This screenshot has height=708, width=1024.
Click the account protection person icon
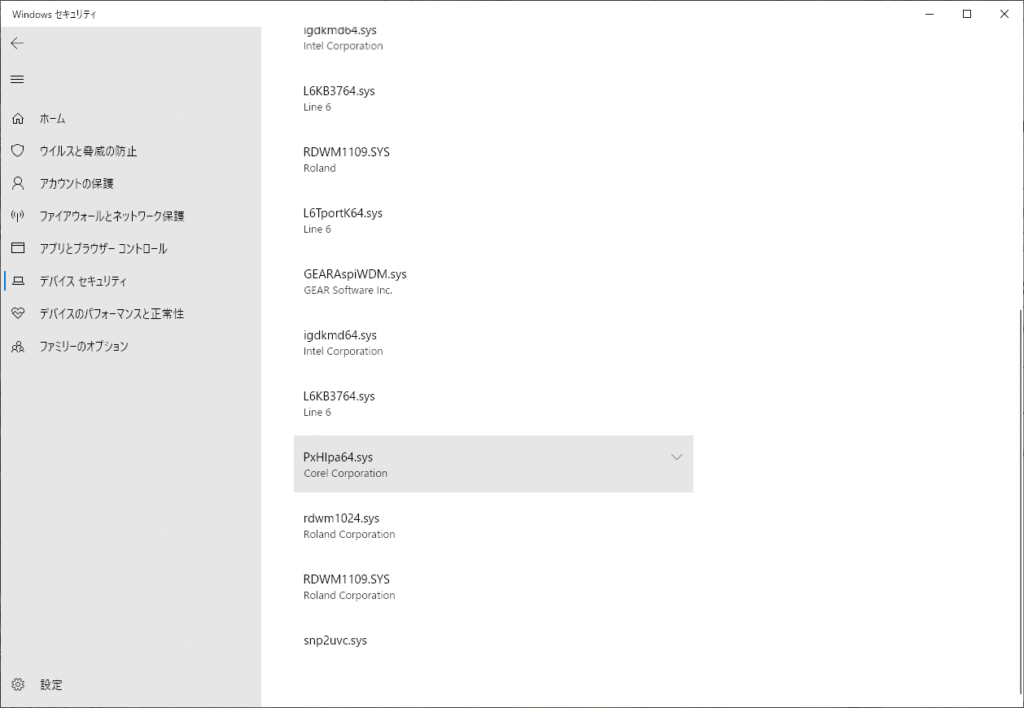point(17,184)
